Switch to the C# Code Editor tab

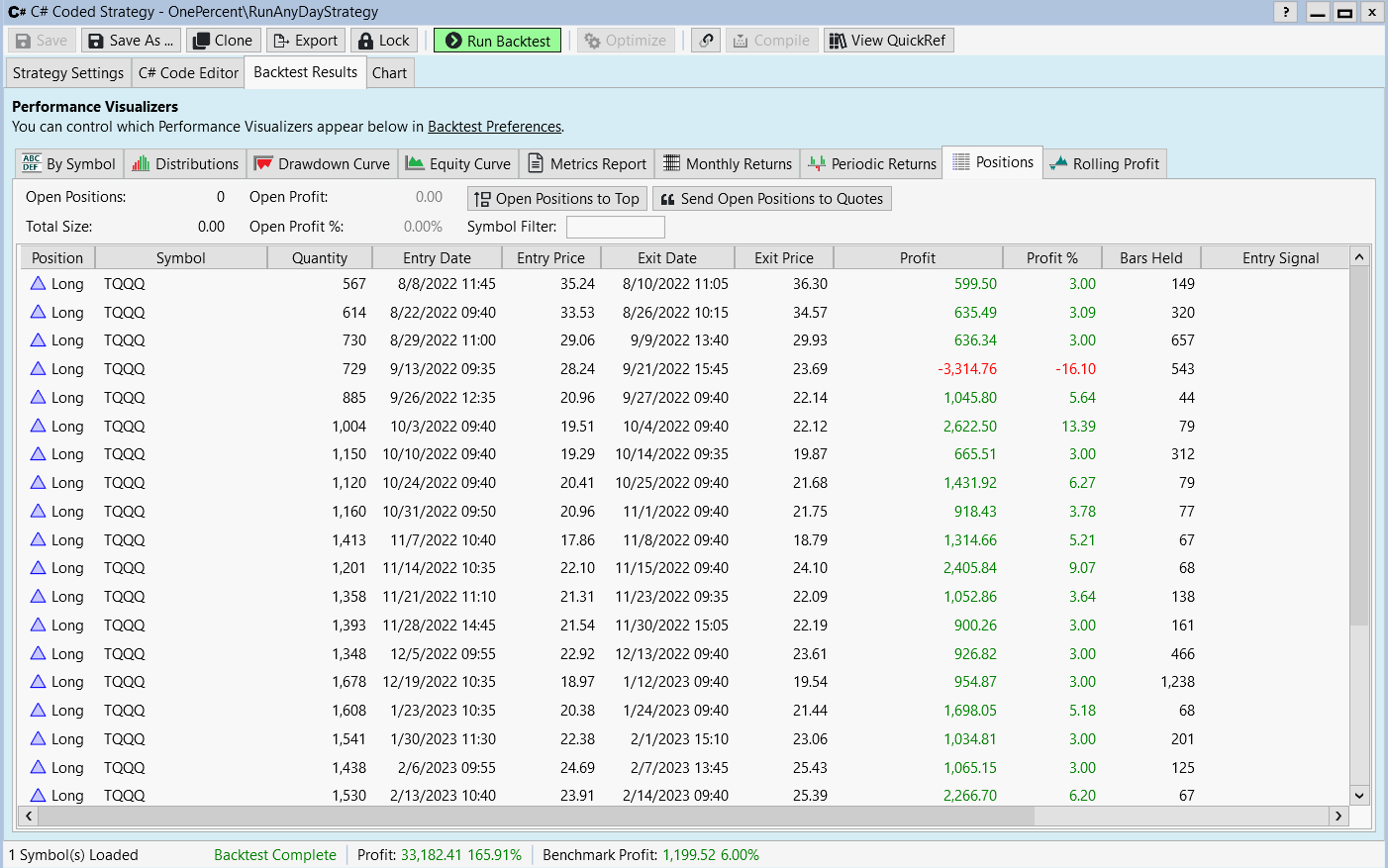tap(188, 73)
